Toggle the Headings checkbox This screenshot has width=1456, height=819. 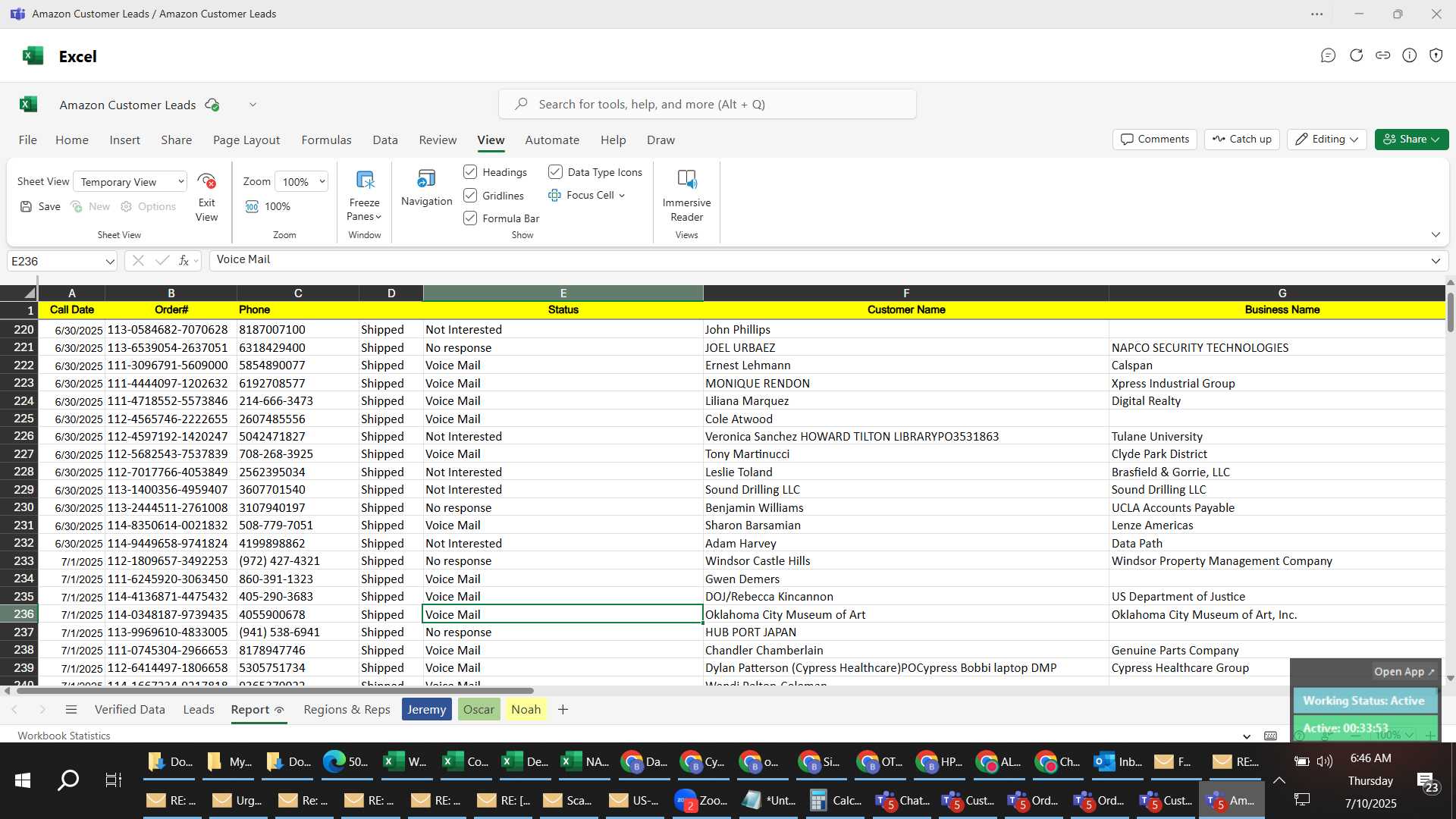(470, 172)
